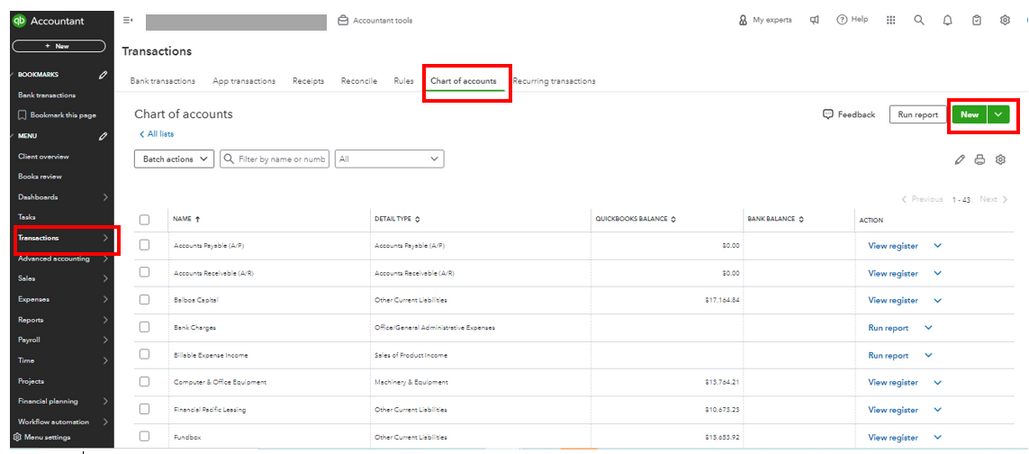Click the pencil edit icon above table

(960, 159)
